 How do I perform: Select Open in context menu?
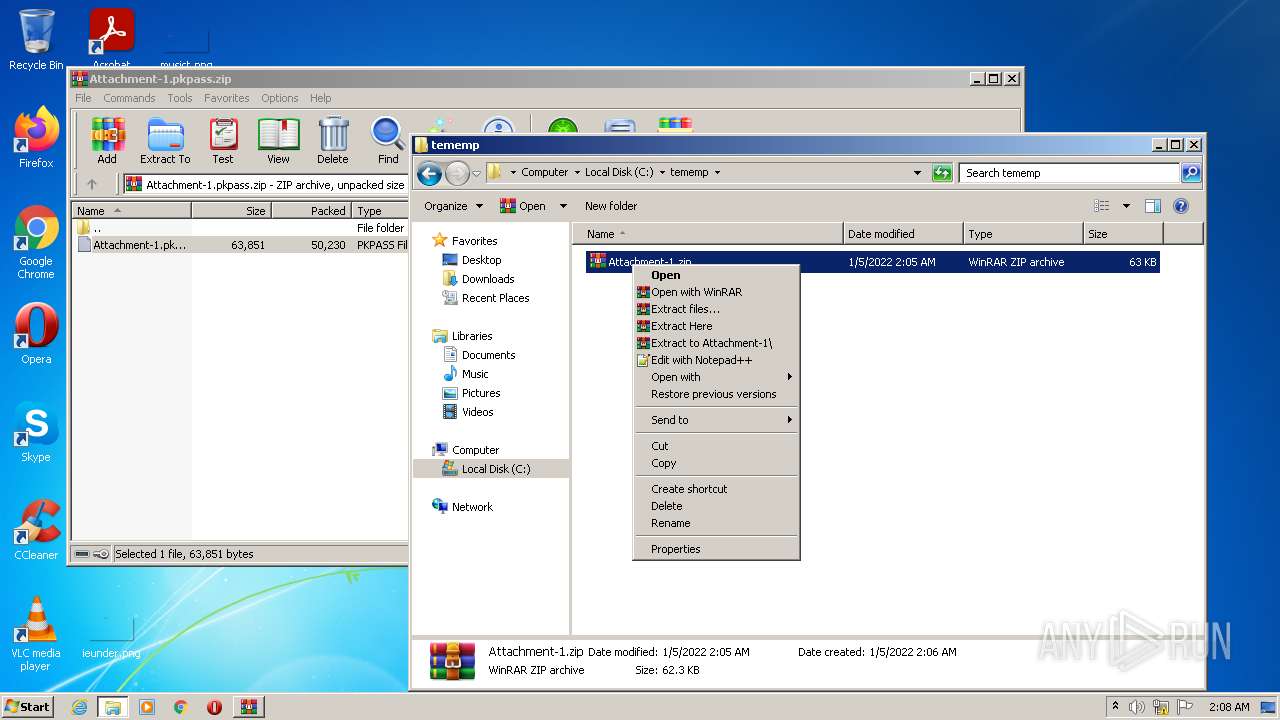(x=716, y=275)
